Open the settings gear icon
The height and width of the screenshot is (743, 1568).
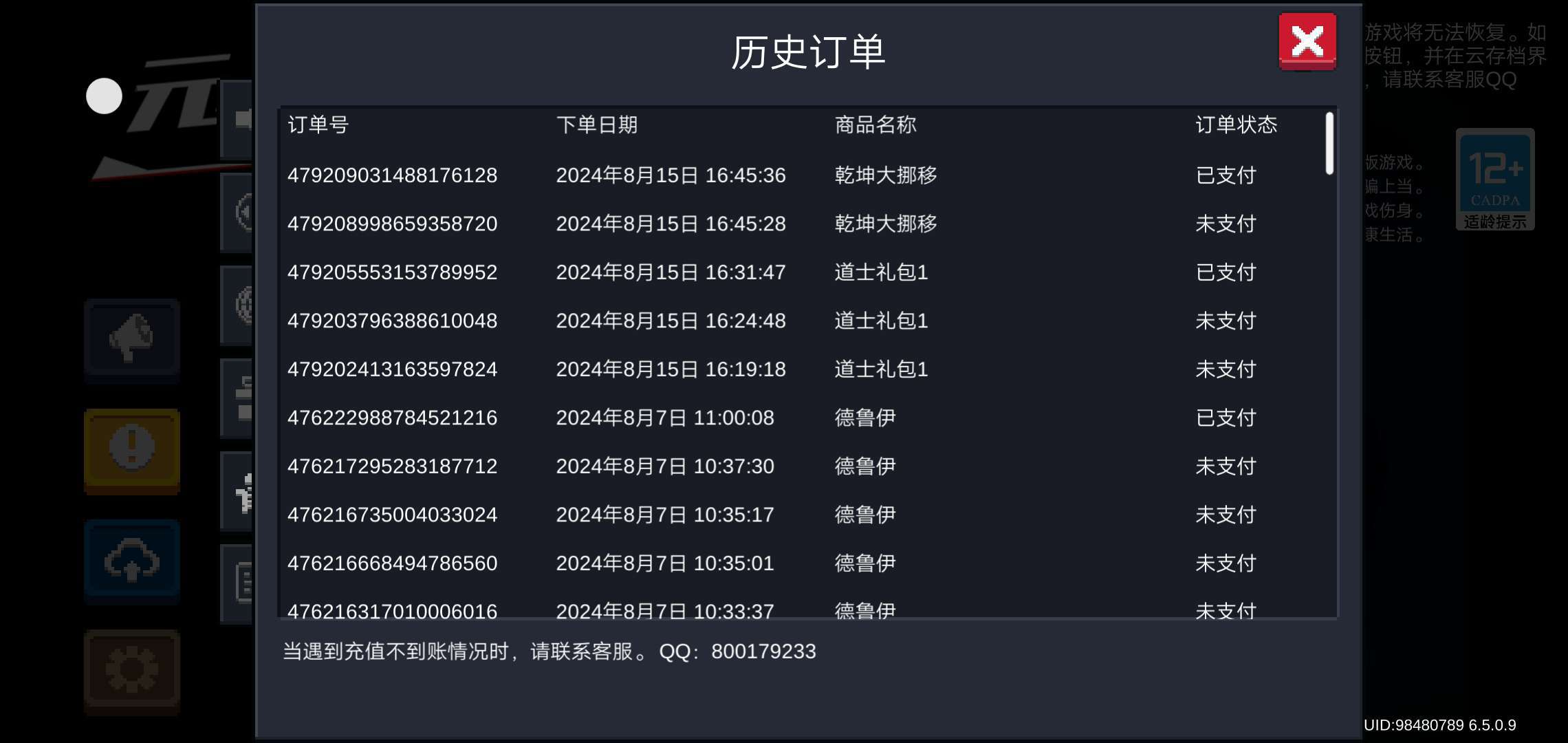pos(132,670)
